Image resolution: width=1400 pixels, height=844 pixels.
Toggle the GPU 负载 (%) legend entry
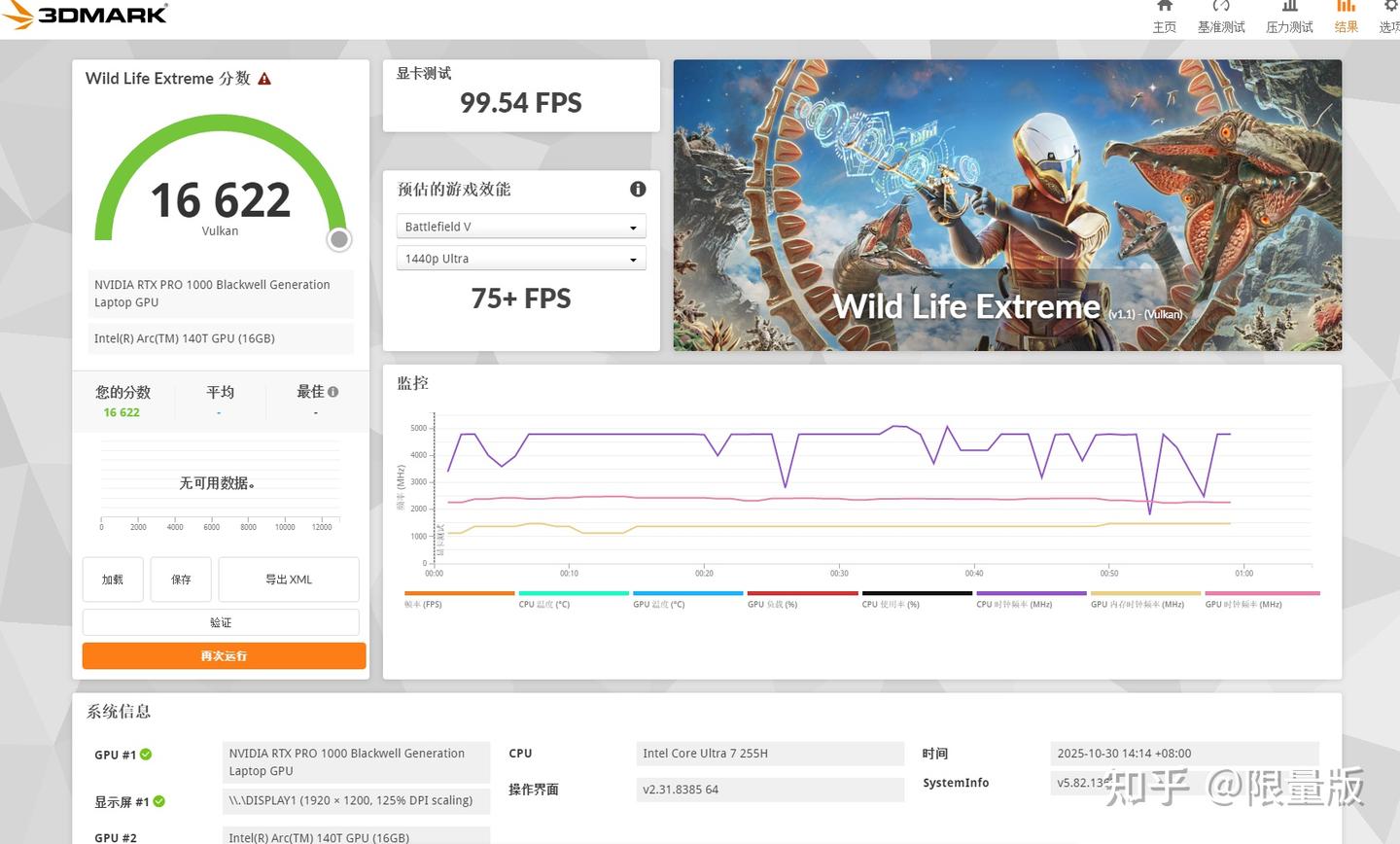pyautogui.click(x=802, y=599)
